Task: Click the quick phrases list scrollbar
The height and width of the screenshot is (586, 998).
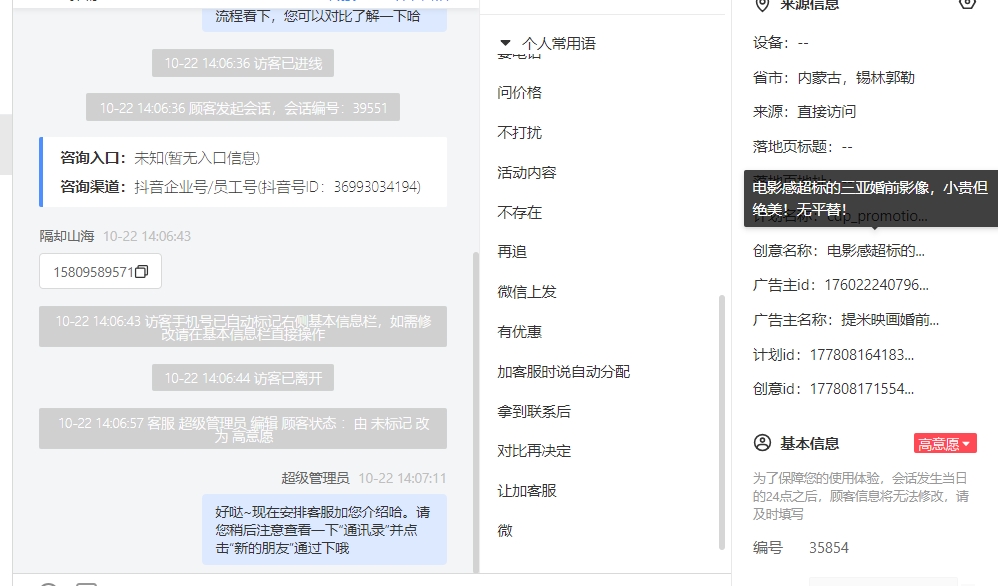Action: pyautogui.click(x=722, y=422)
